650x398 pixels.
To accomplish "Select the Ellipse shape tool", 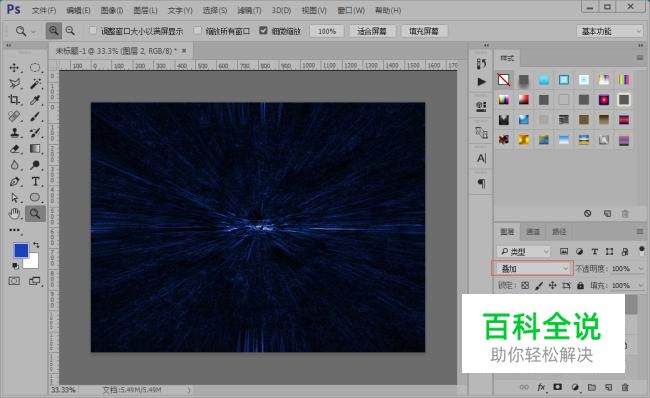I will point(35,197).
